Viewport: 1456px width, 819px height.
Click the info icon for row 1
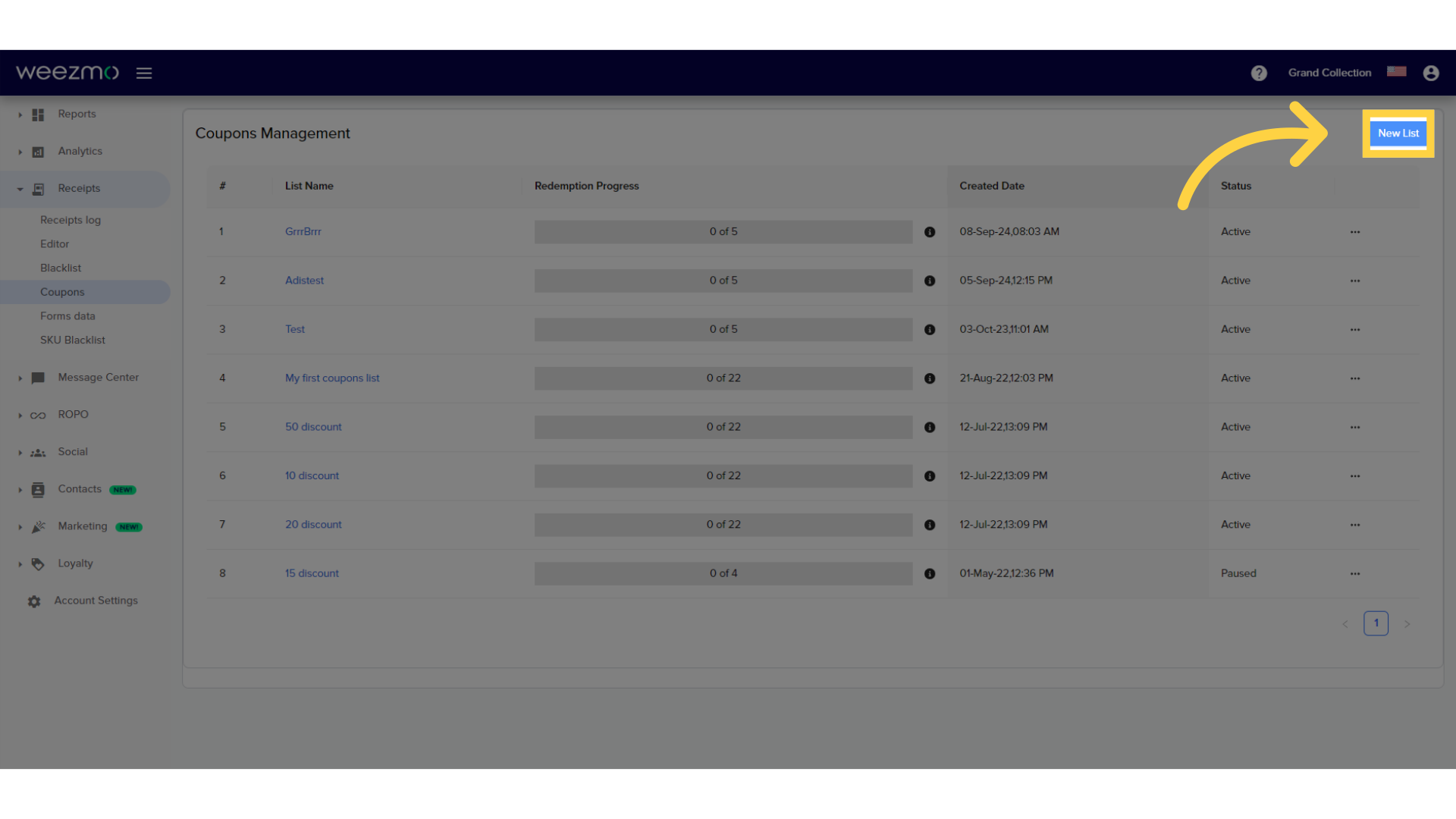929,231
